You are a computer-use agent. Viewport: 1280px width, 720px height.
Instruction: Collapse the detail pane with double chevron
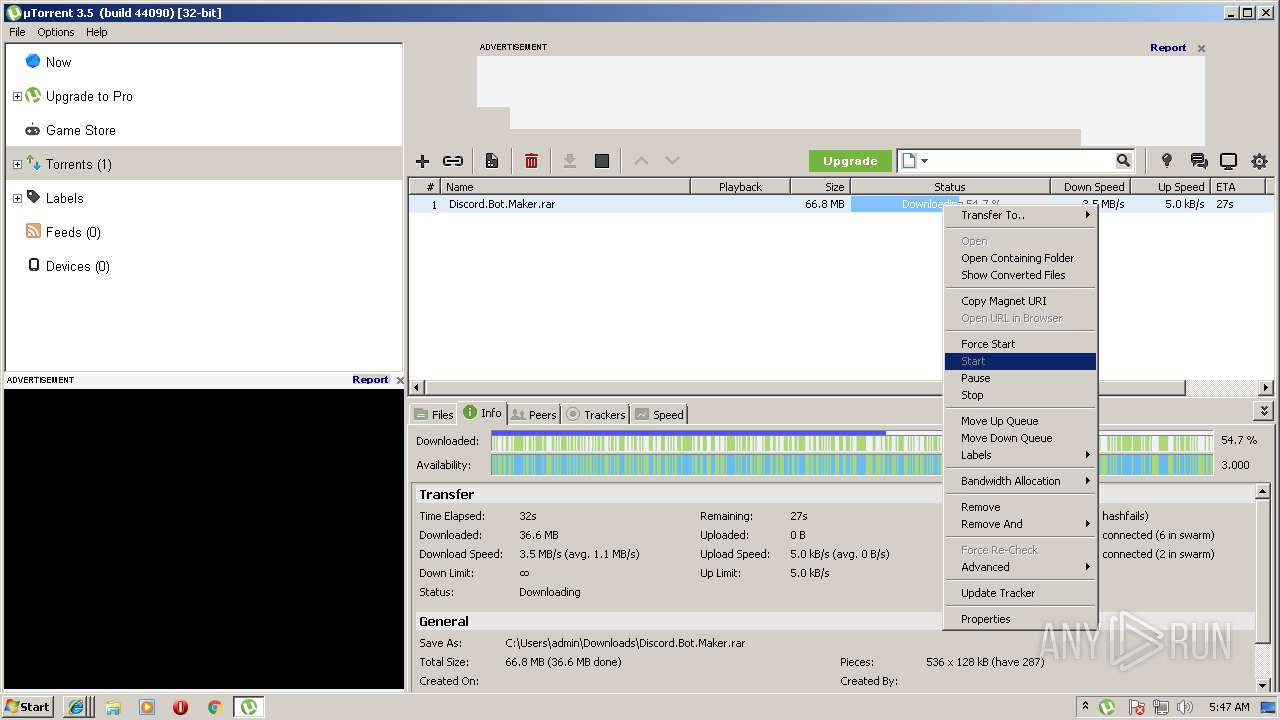[1264, 411]
